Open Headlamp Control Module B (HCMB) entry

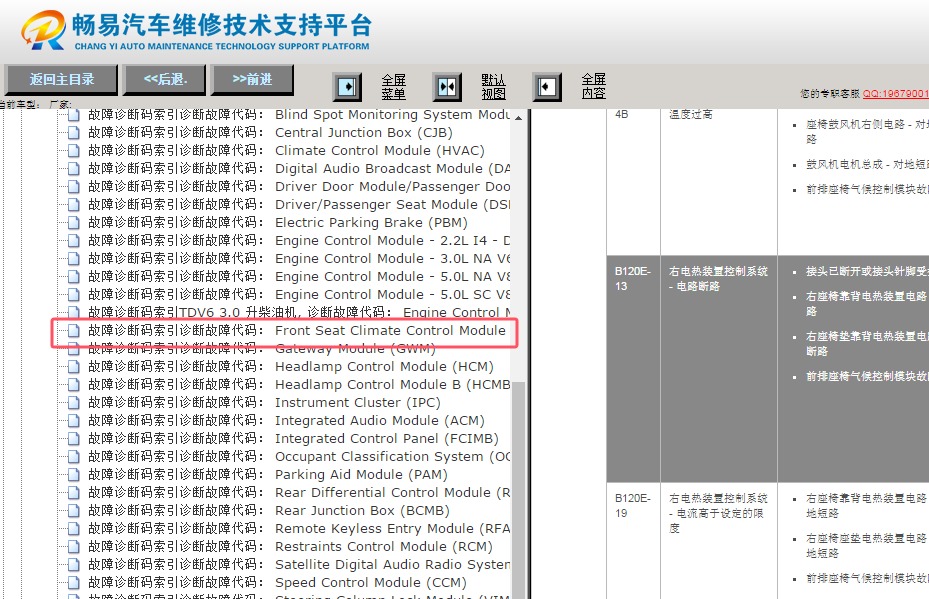(299, 385)
